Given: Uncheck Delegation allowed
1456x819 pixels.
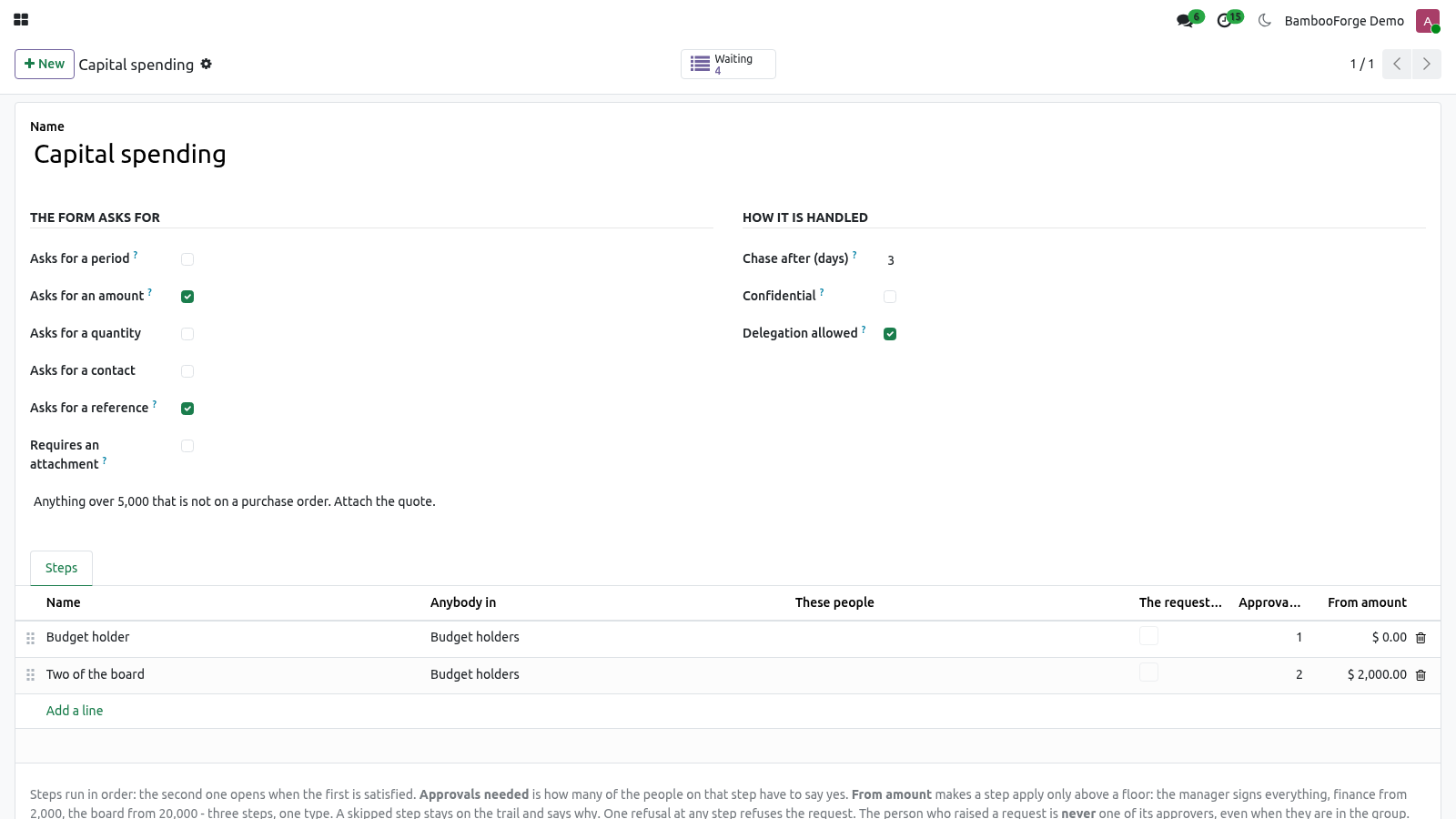Looking at the screenshot, I should point(890,334).
